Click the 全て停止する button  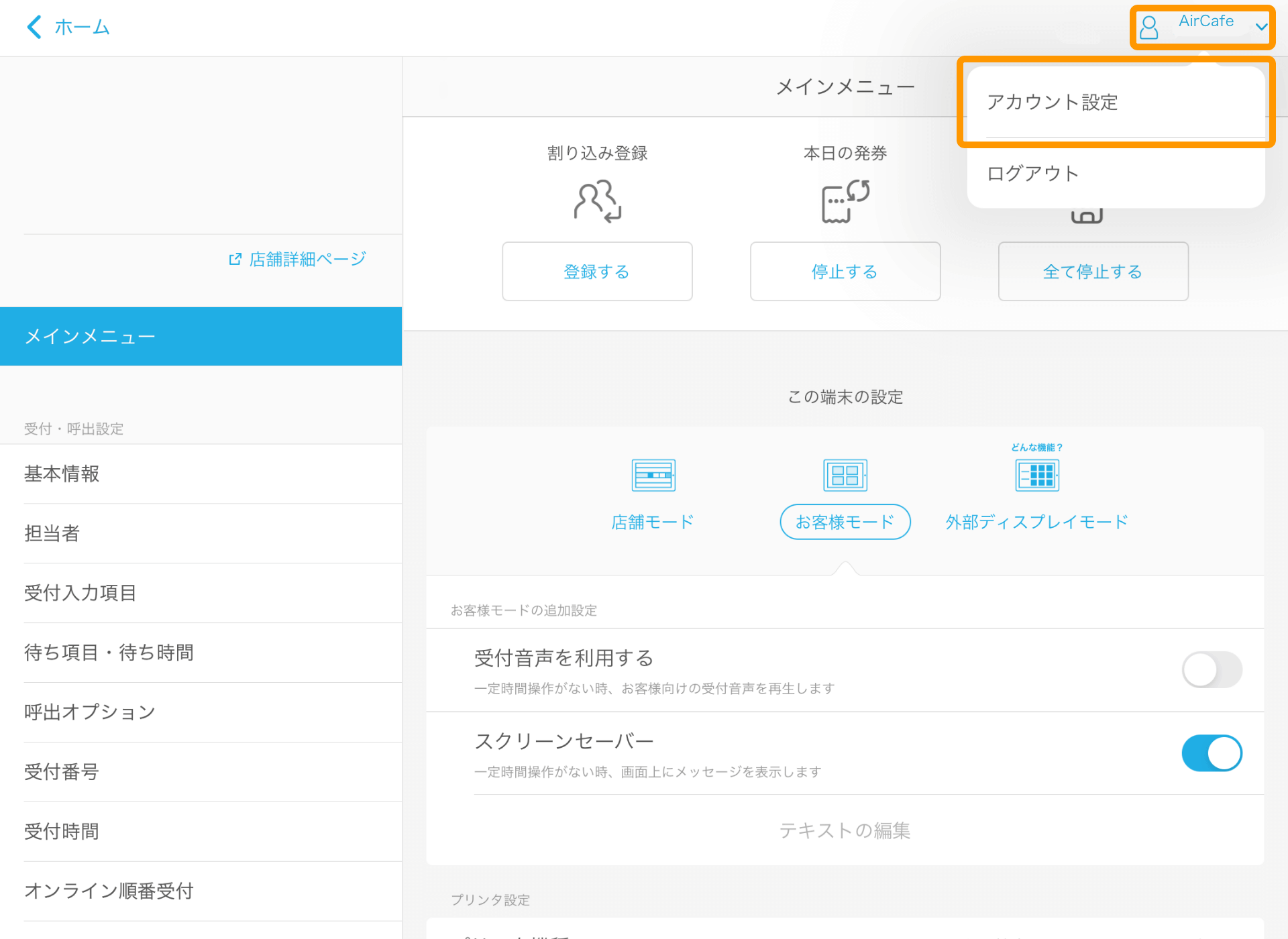pos(1092,271)
